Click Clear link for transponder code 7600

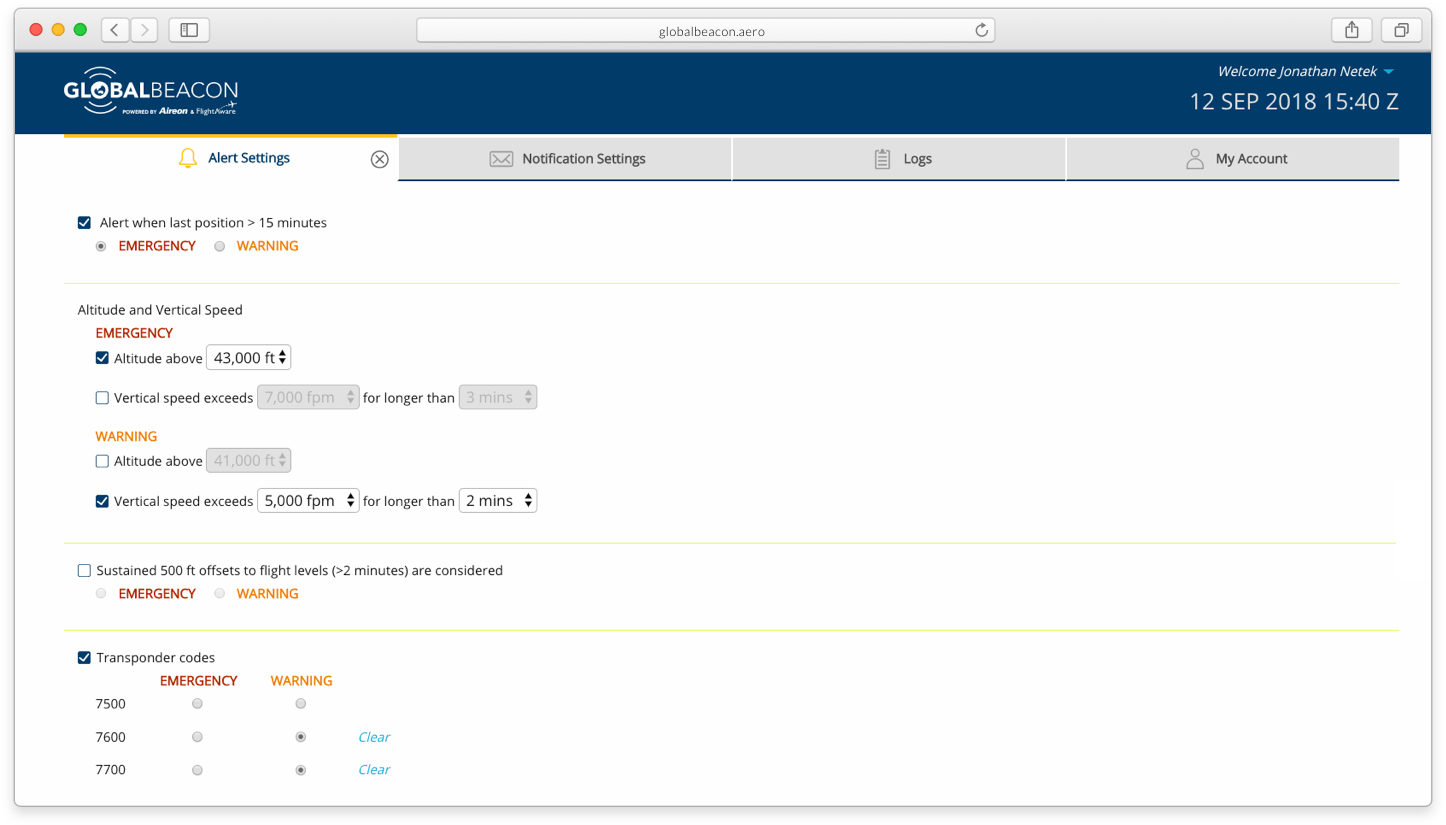point(374,737)
